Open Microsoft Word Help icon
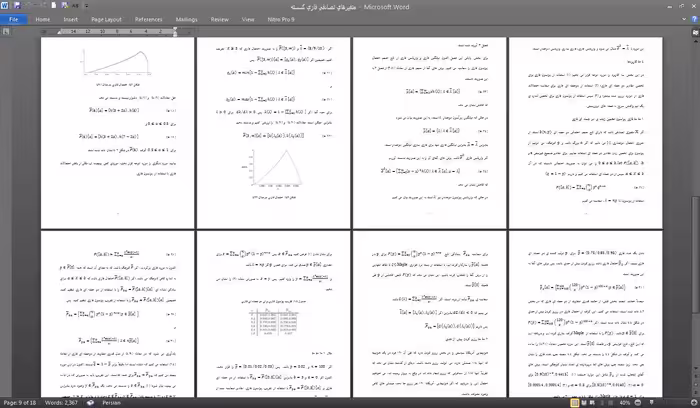Viewport: 700px width, 408px height. click(695, 19)
